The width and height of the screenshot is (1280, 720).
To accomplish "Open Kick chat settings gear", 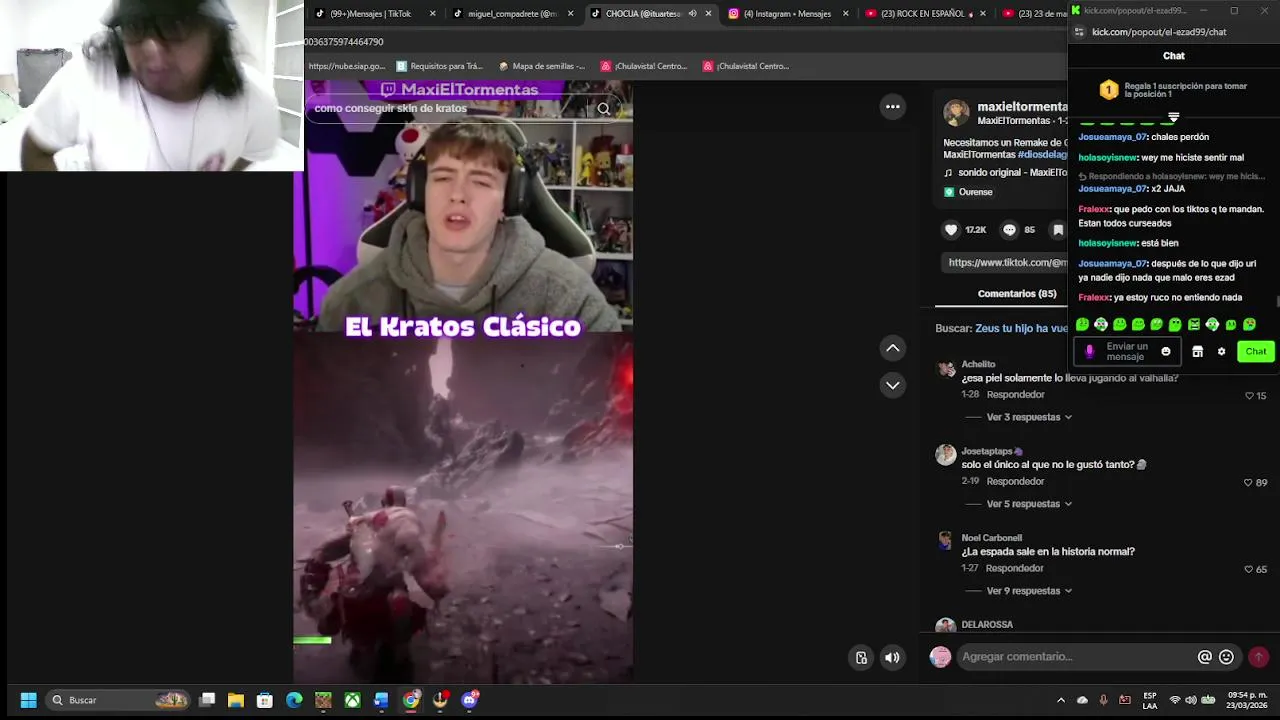I will pyautogui.click(x=1221, y=352).
